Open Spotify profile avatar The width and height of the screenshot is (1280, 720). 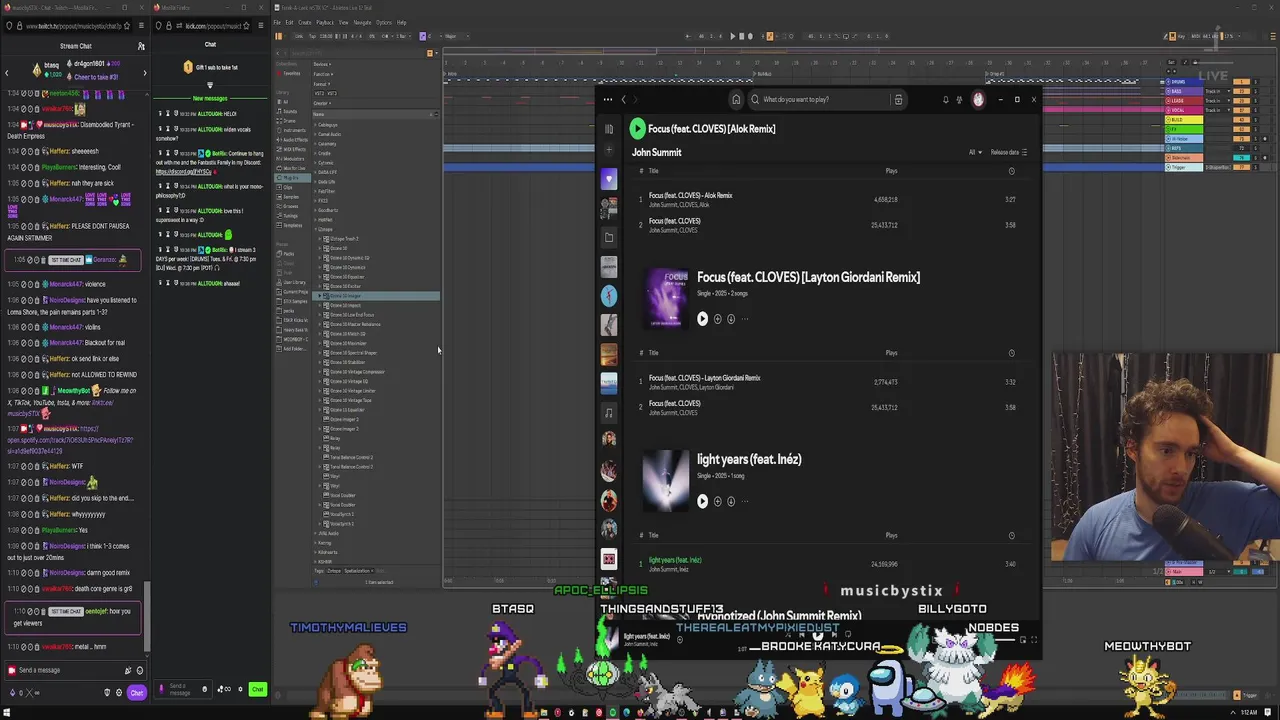pyautogui.click(x=978, y=99)
